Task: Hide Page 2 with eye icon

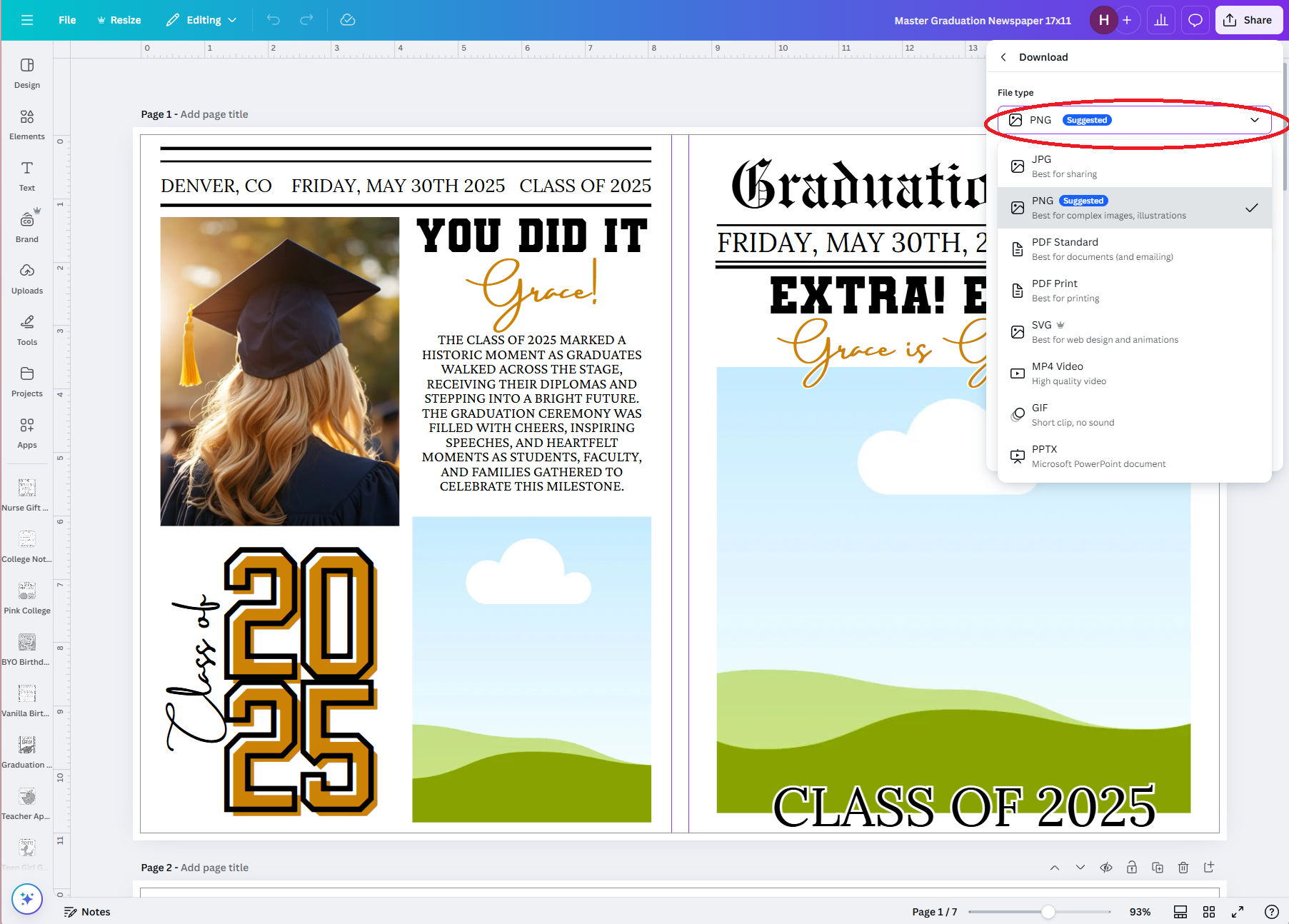Action: coord(1106,868)
